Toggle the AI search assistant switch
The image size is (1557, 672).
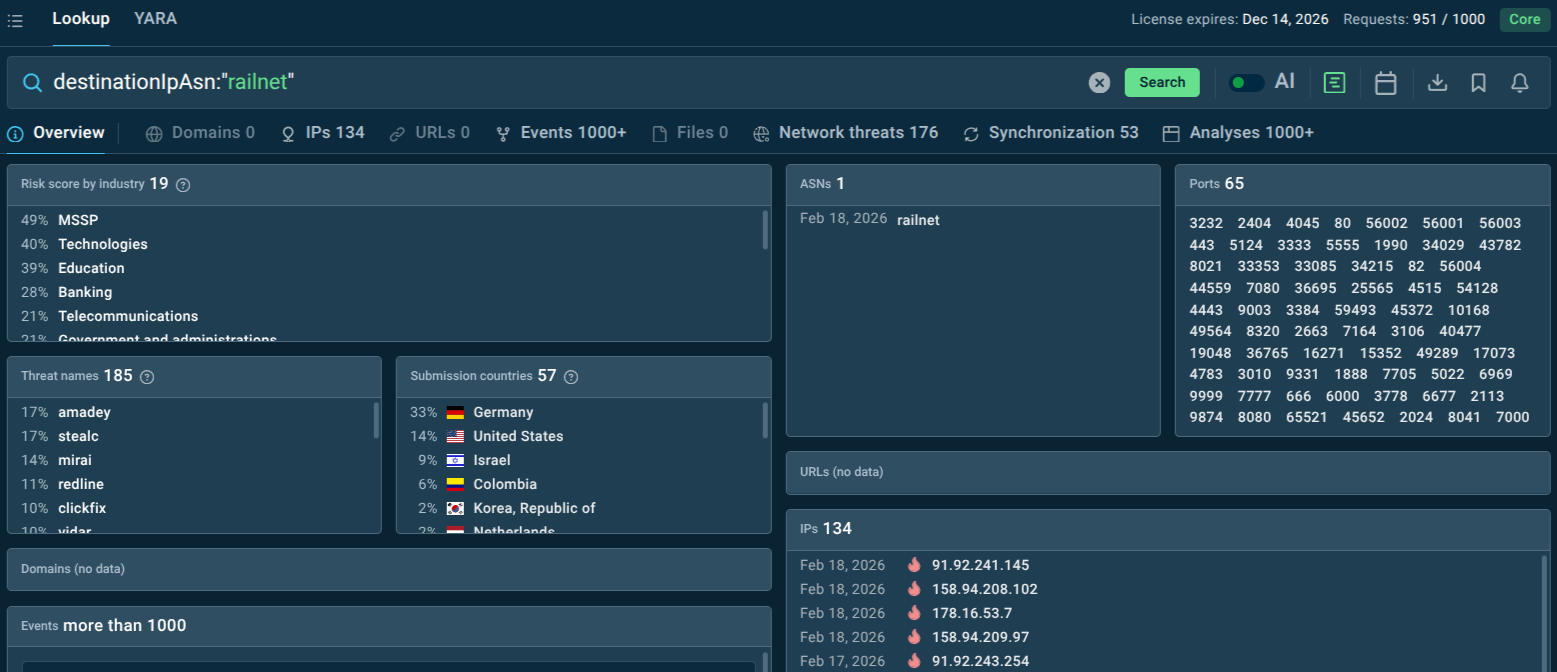point(1246,82)
